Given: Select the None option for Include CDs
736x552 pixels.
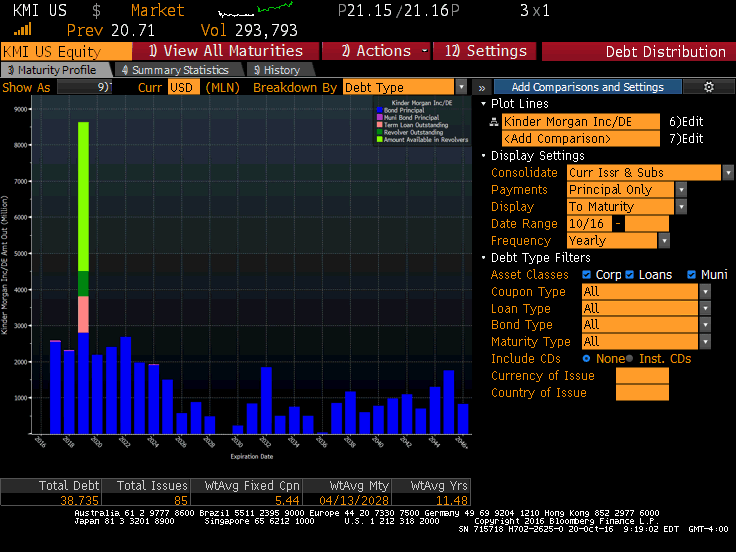Looking at the screenshot, I should 586,359.
